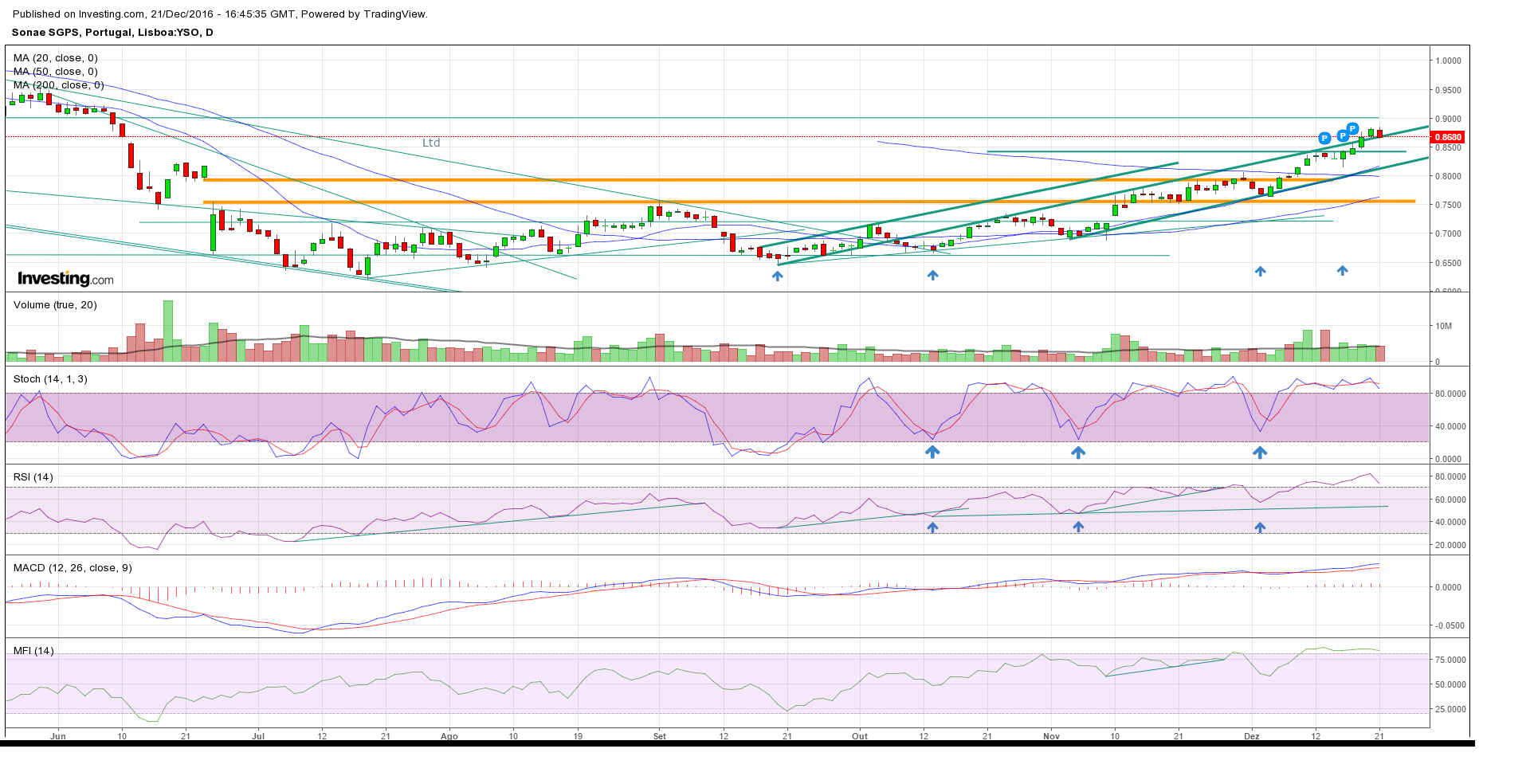Click the MACD (12, 26, close, 9) label
1530x784 pixels.
(73, 568)
